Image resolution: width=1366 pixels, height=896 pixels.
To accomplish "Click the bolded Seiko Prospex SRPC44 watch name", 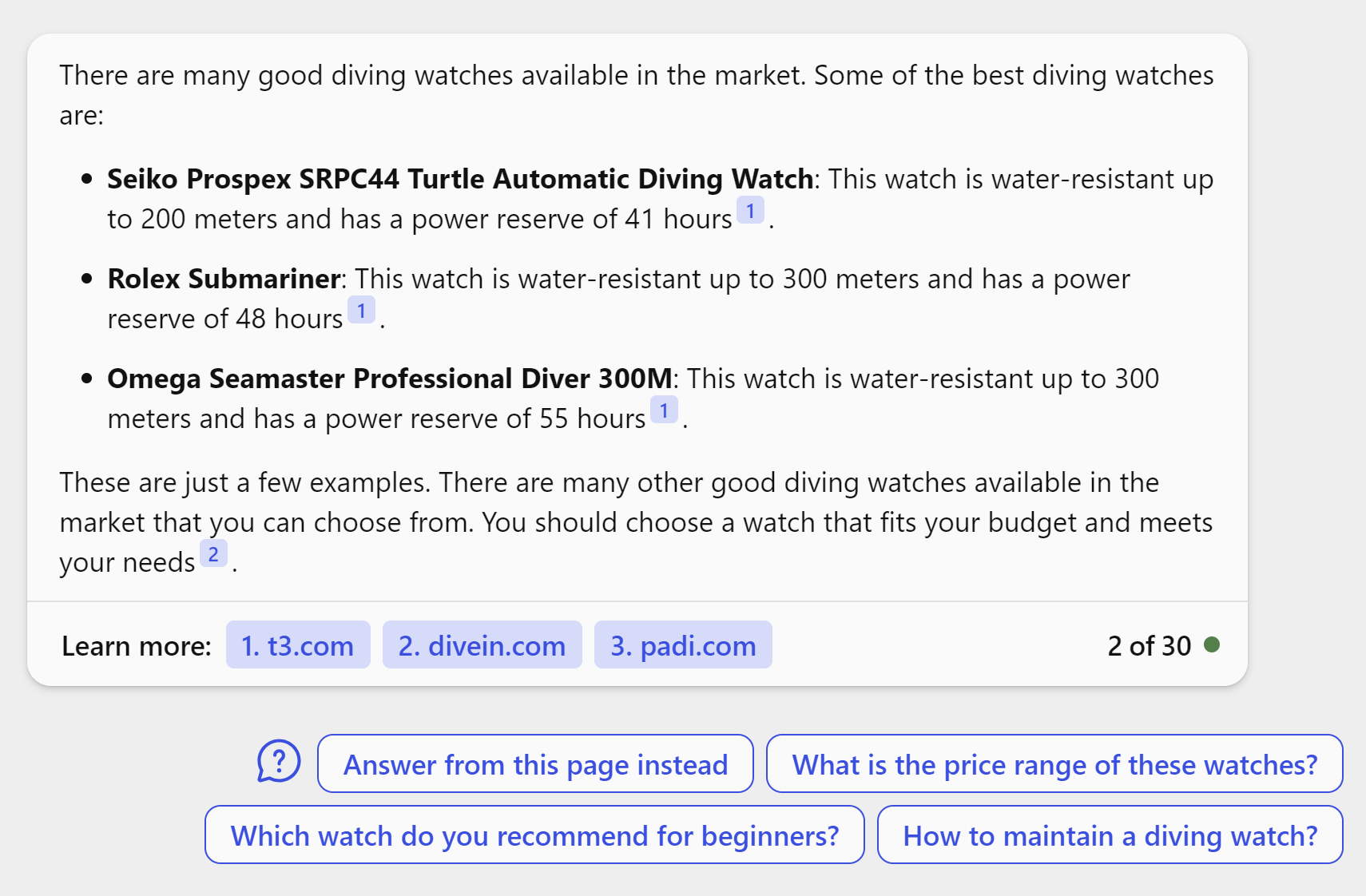I will (x=459, y=179).
